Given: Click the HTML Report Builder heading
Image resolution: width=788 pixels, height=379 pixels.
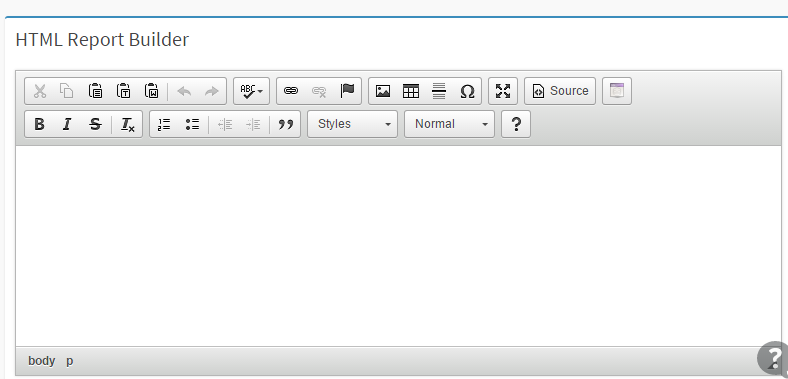Looking at the screenshot, I should 103,39.
